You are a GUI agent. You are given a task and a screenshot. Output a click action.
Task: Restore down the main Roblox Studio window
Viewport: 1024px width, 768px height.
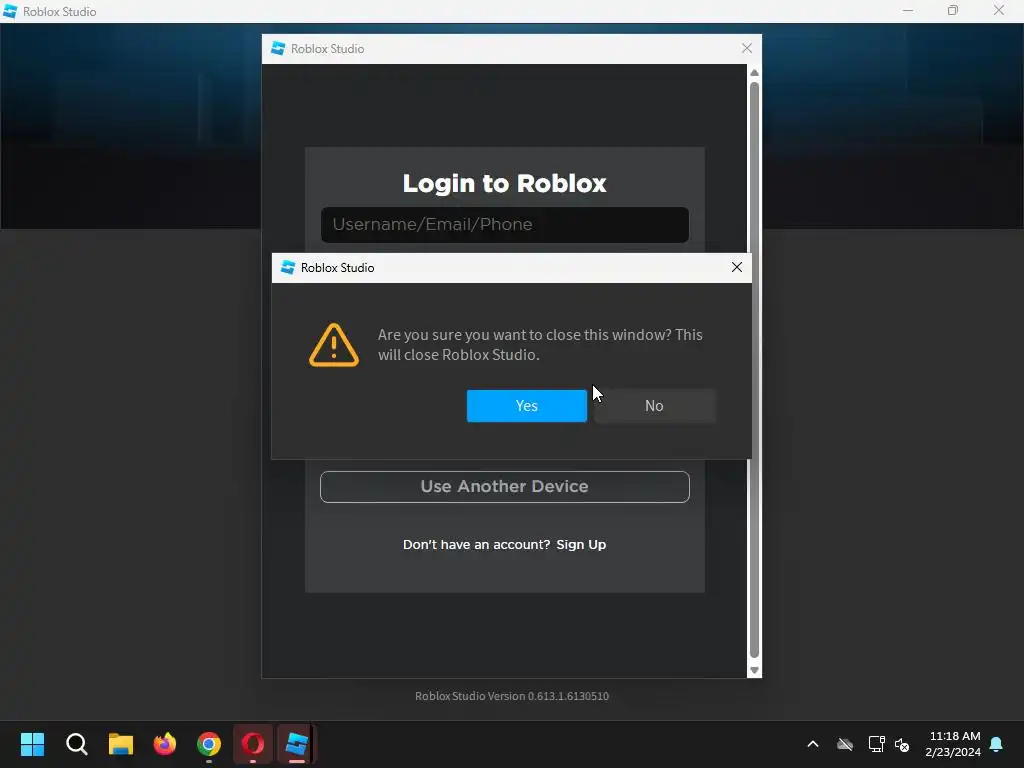(953, 11)
